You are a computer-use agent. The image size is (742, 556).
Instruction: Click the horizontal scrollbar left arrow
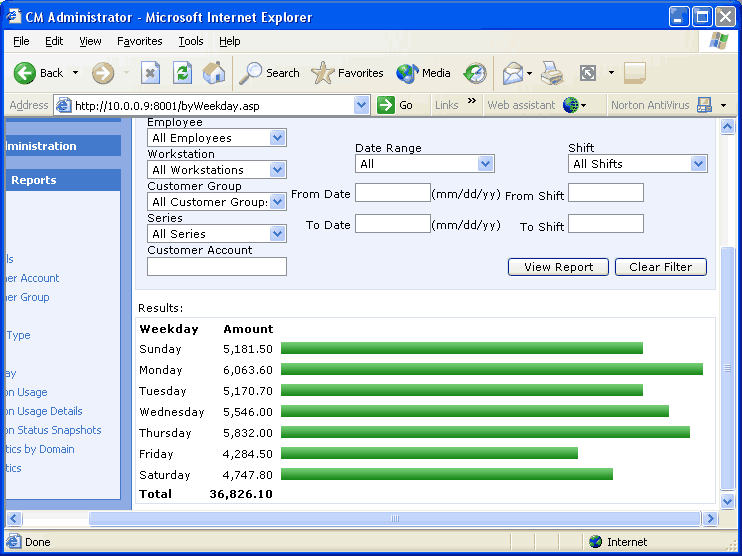point(14,519)
